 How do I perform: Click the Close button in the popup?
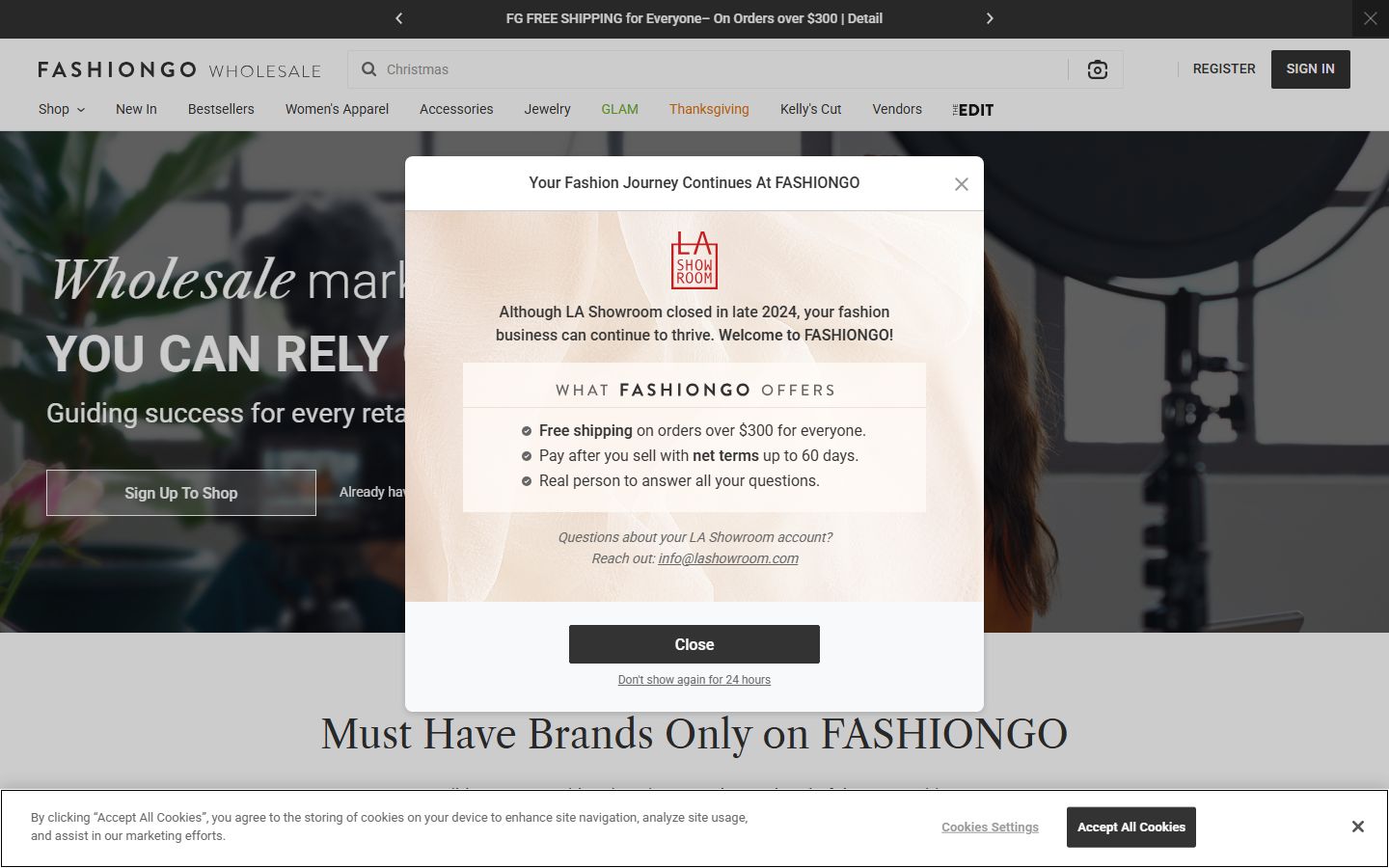coord(694,644)
